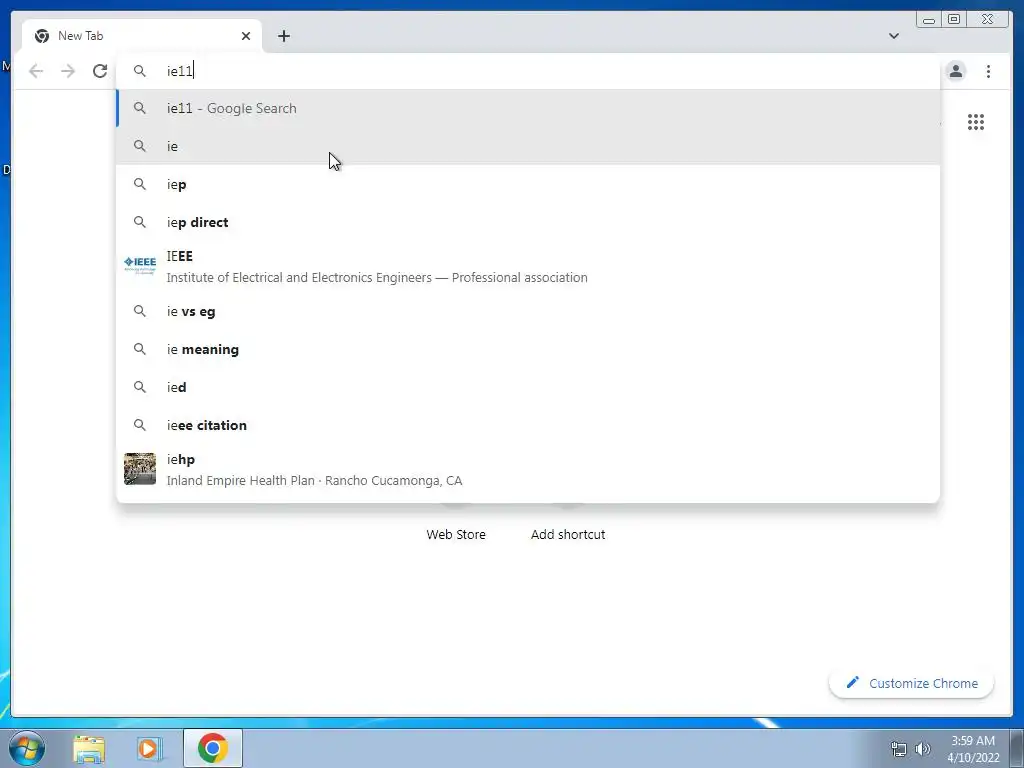Image resolution: width=1024 pixels, height=768 pixels.
Task: Click the IEEE logo icon
Action: pyautogui.click(x=140, y=264)
